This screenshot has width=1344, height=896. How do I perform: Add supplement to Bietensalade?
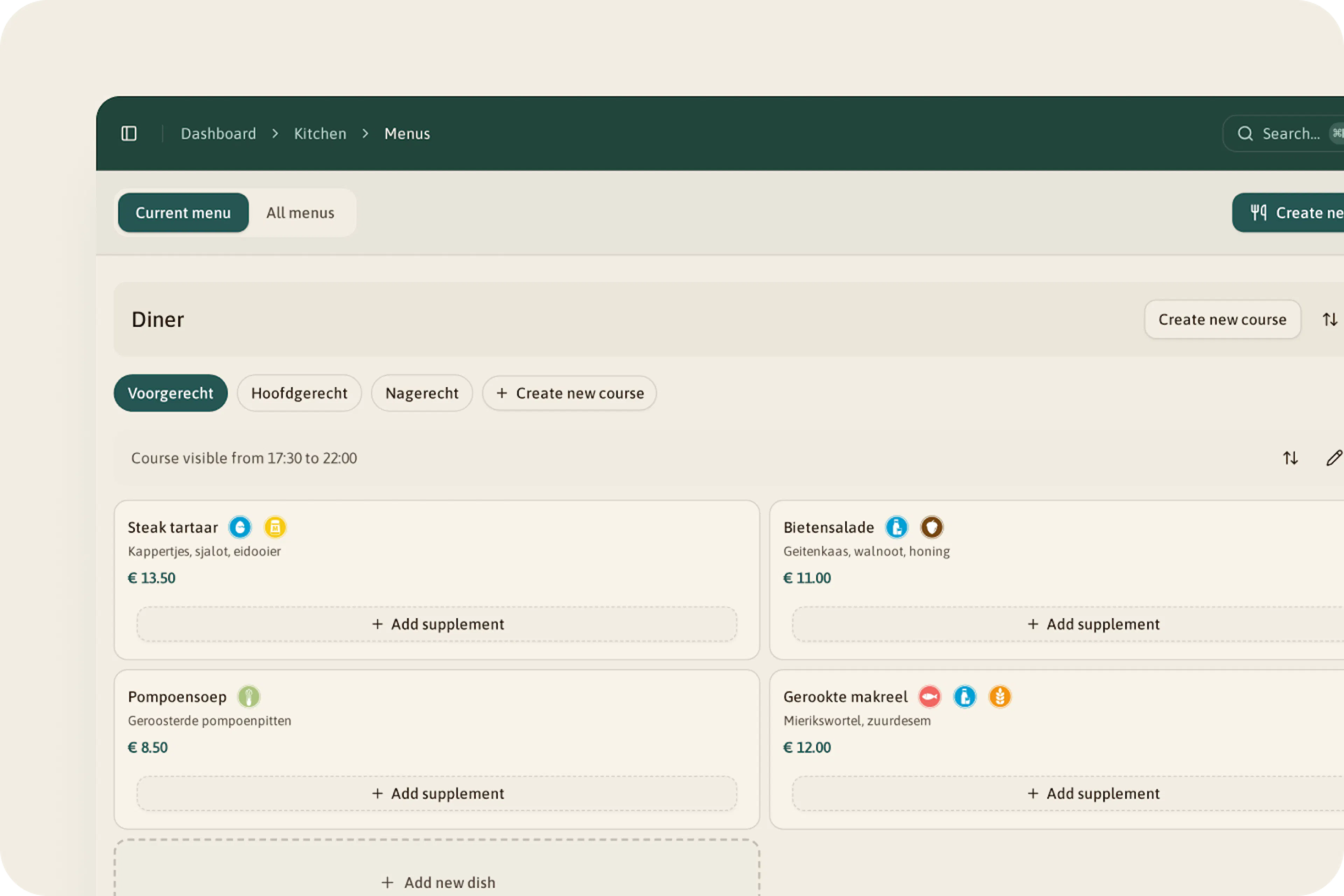click(x=1068, y=624)
